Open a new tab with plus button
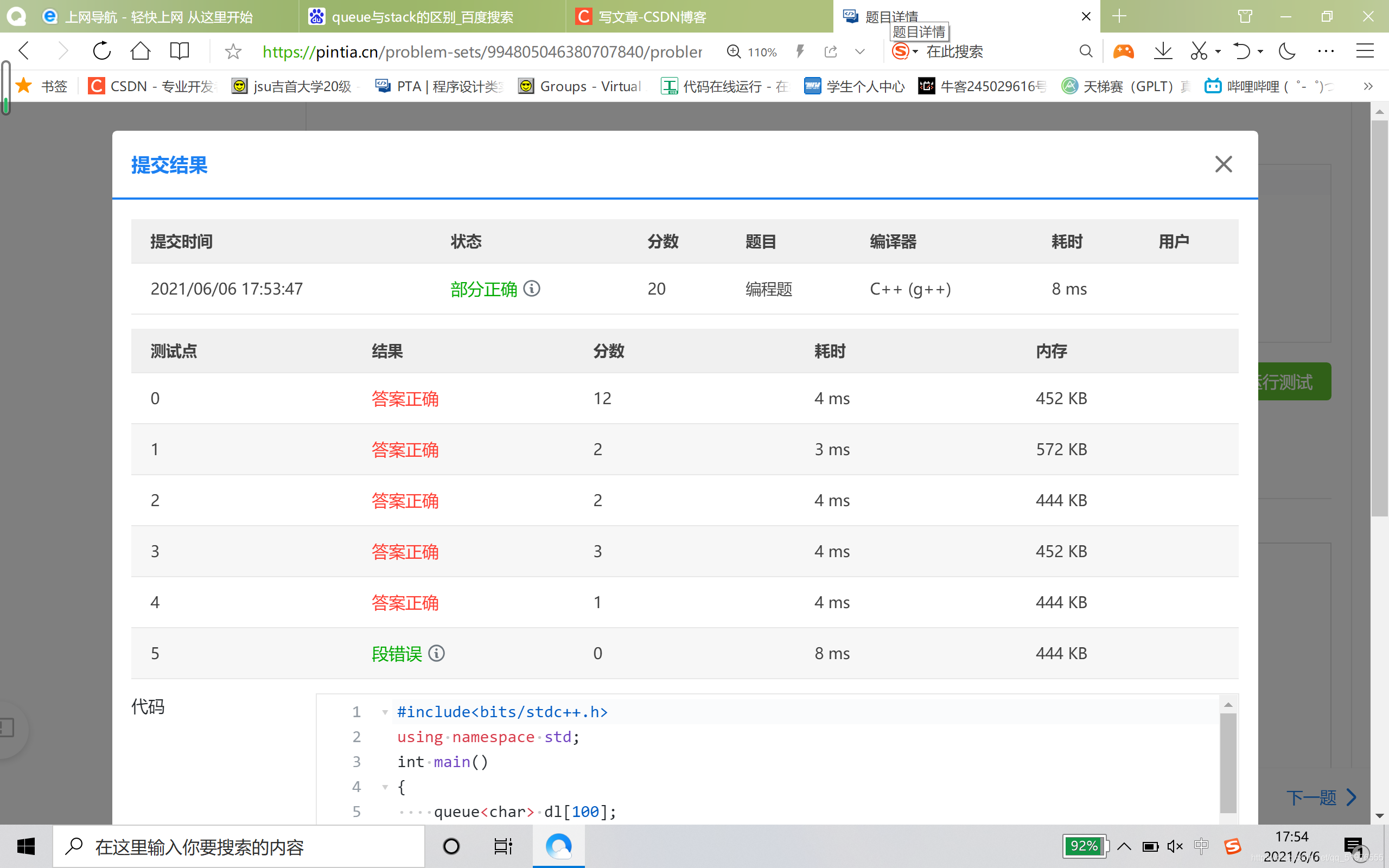Viewport: 1389px width, 868px height. click(1119, 16)
